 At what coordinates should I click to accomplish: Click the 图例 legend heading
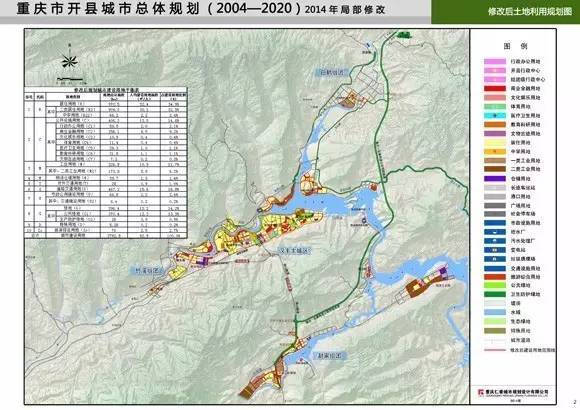click(x=515, y=46)
